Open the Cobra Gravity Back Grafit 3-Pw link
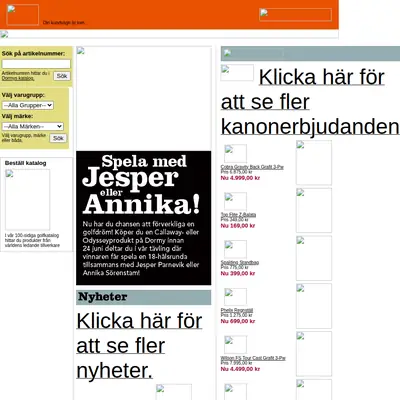This screenshot has width=400, height=400. point(252,167)
